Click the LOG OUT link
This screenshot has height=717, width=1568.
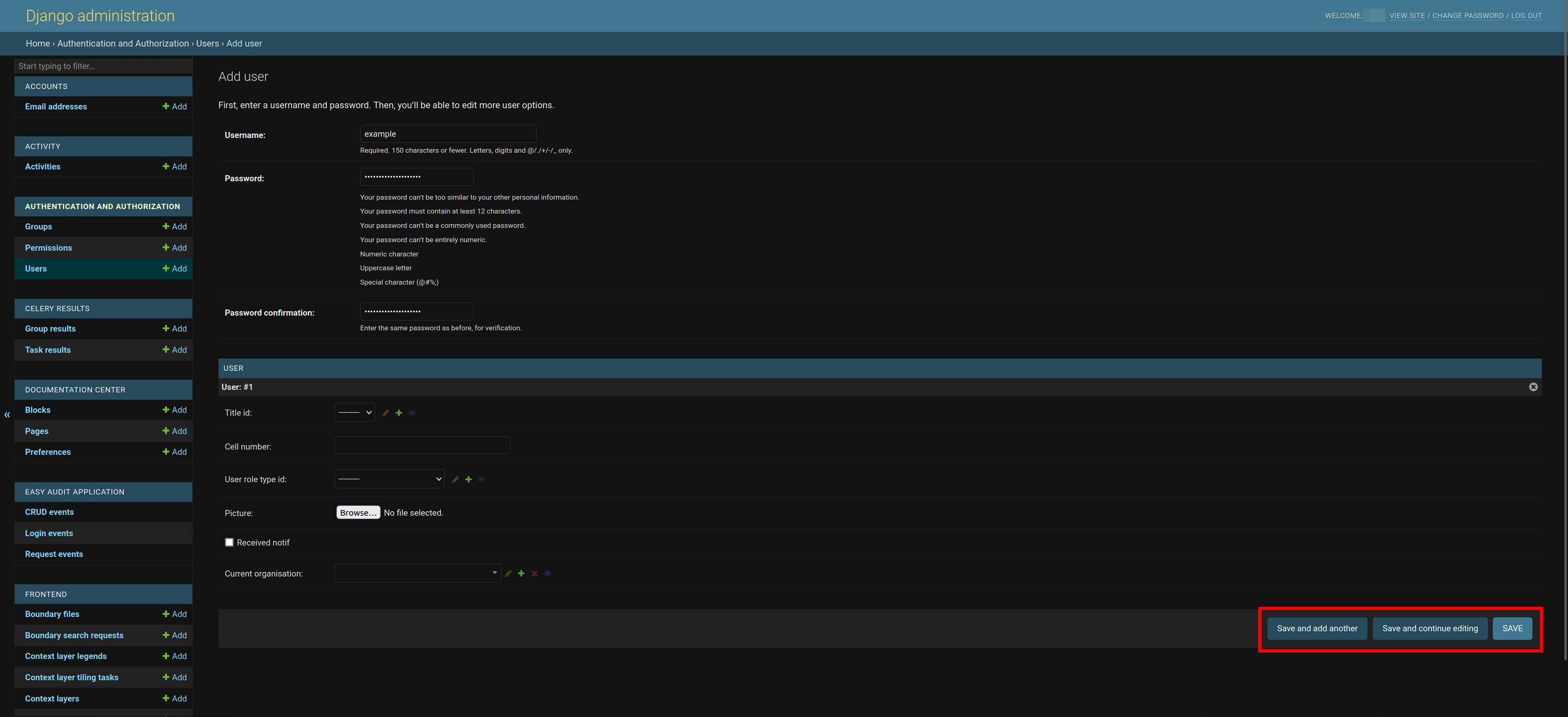pyautogui.click(x=1527, y=16)
